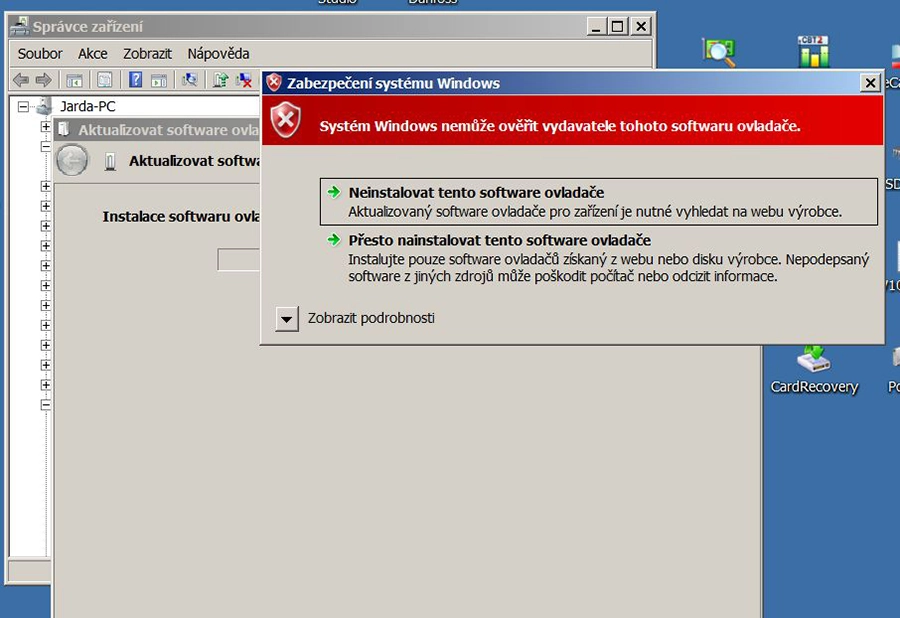Click the large red shield warning icon
The height and width of the screenshot is (618, 900).
point(285,120)
